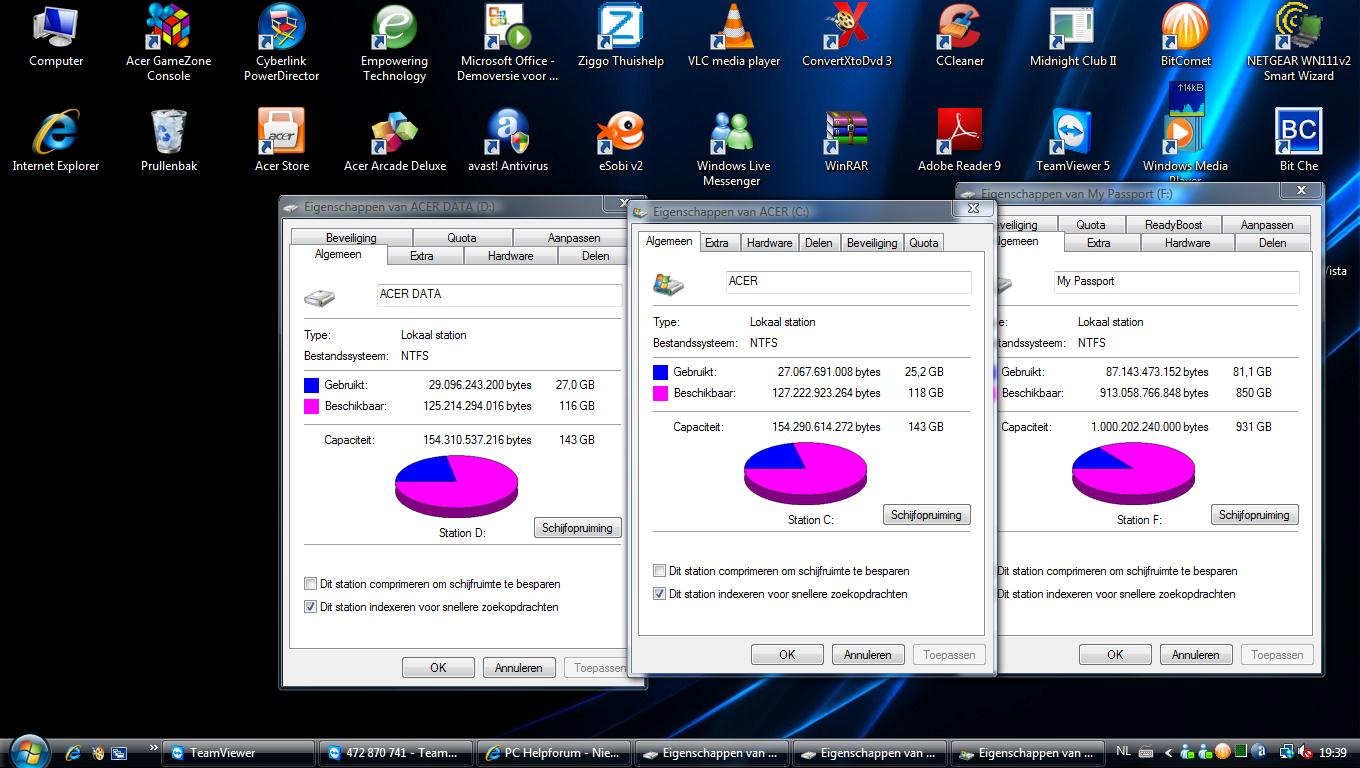The image size is (1360, 768).
Task: Open Windows Live Messenger shortcut
Action: point(734,148)
